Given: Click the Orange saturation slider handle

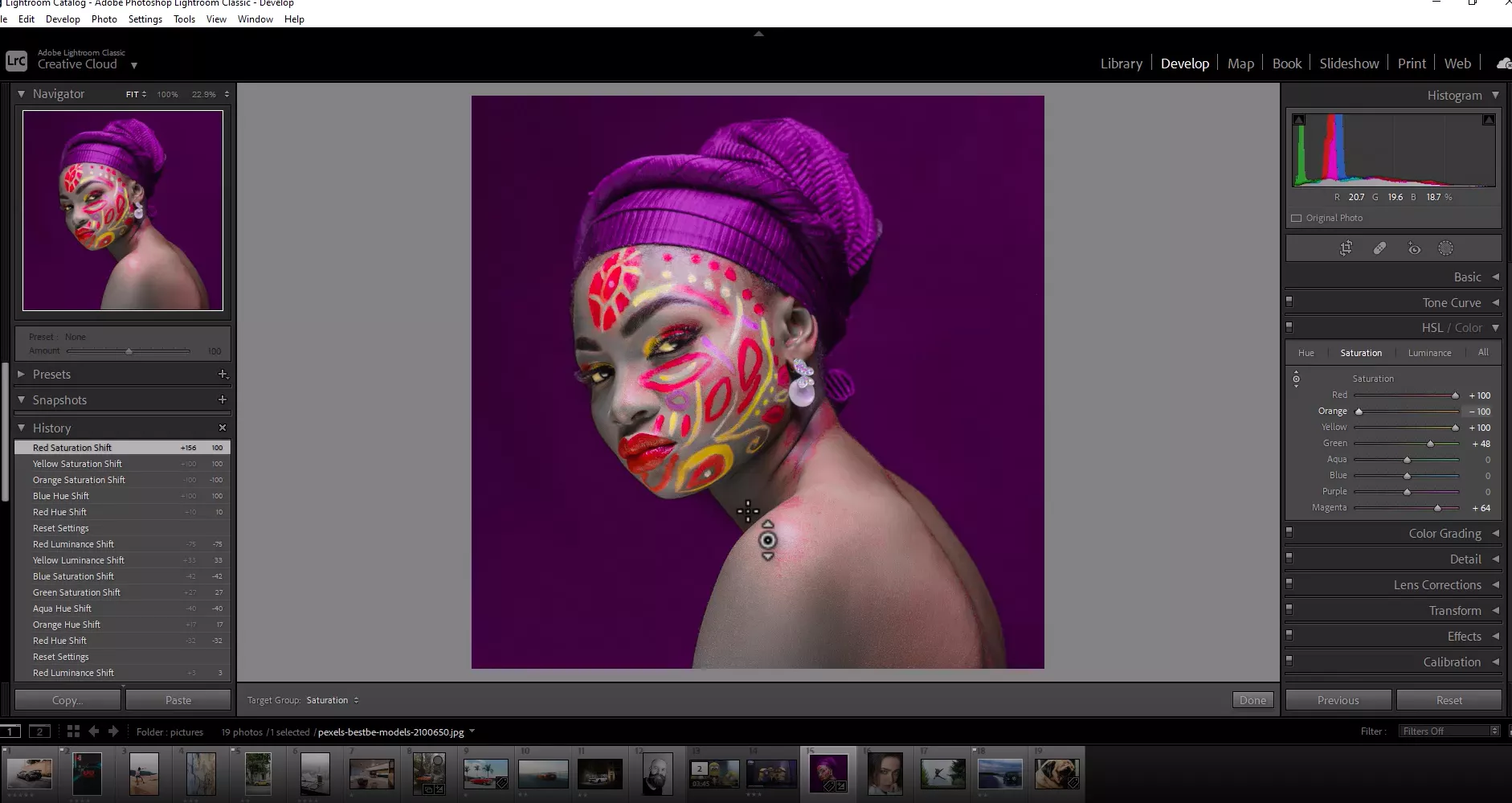Looking at the screenshot, I should (x=1359, y=412).
